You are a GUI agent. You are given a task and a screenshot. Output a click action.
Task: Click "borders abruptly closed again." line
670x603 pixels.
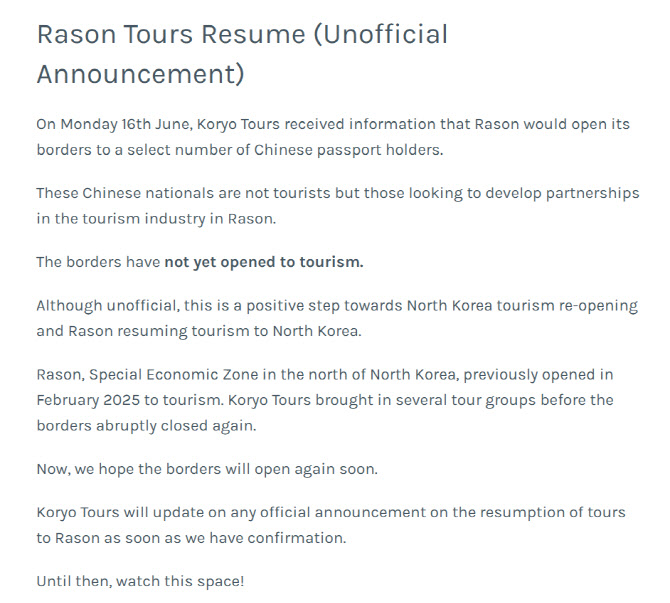(146, 424)
